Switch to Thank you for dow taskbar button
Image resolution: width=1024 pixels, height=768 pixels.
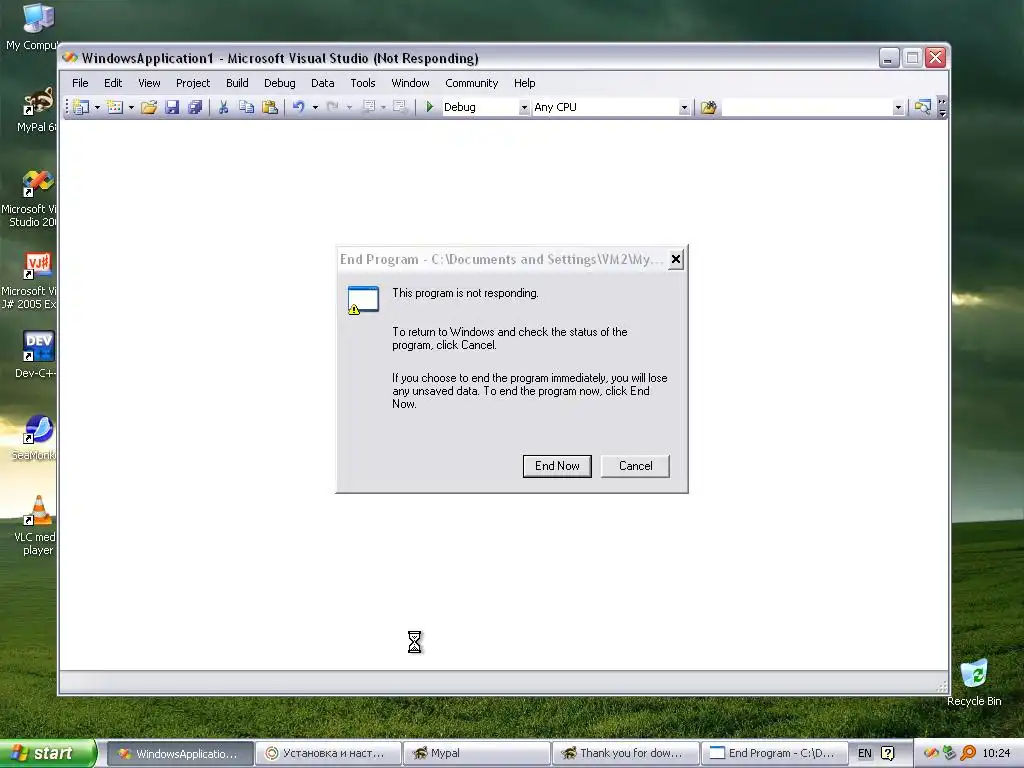pyautogui.click(x=625, y=754)
